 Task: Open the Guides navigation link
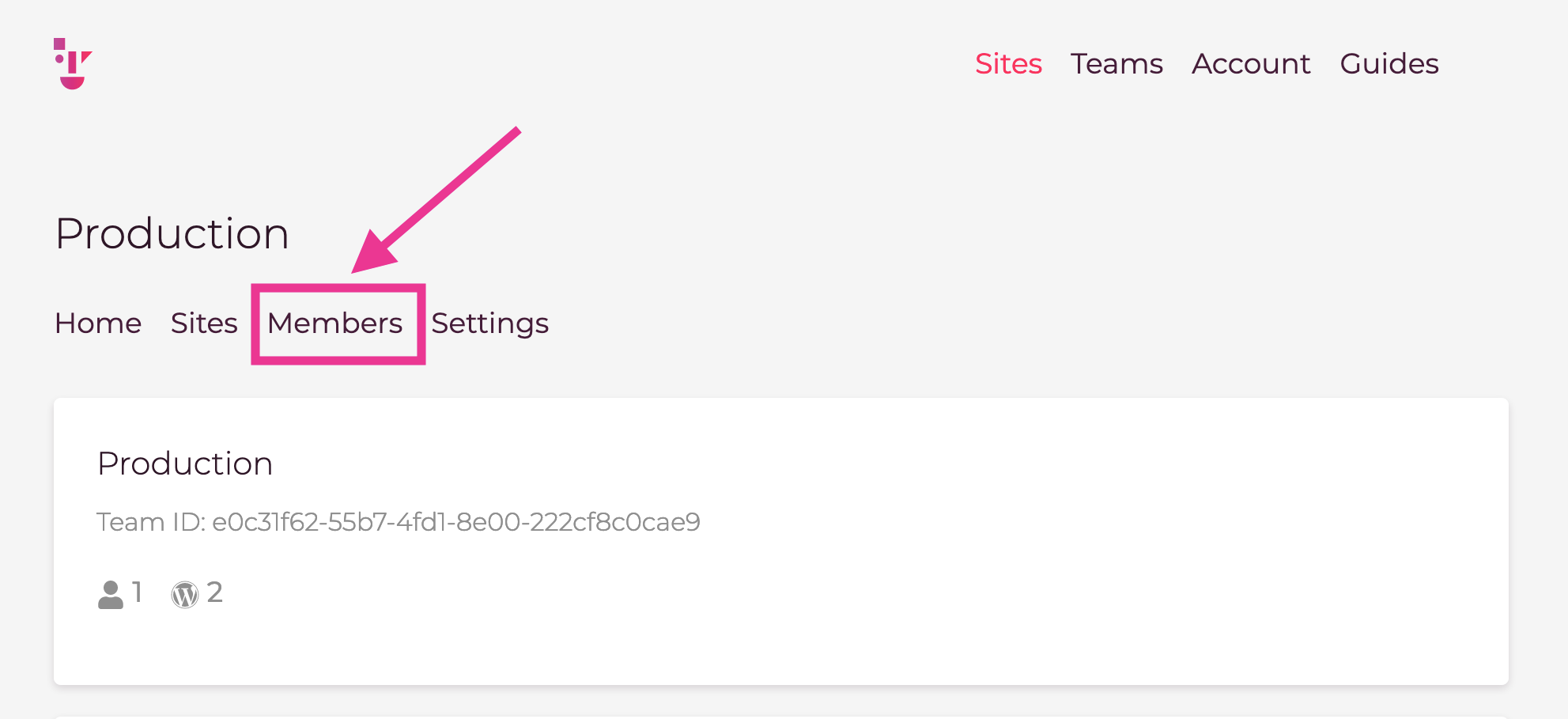1389,63
